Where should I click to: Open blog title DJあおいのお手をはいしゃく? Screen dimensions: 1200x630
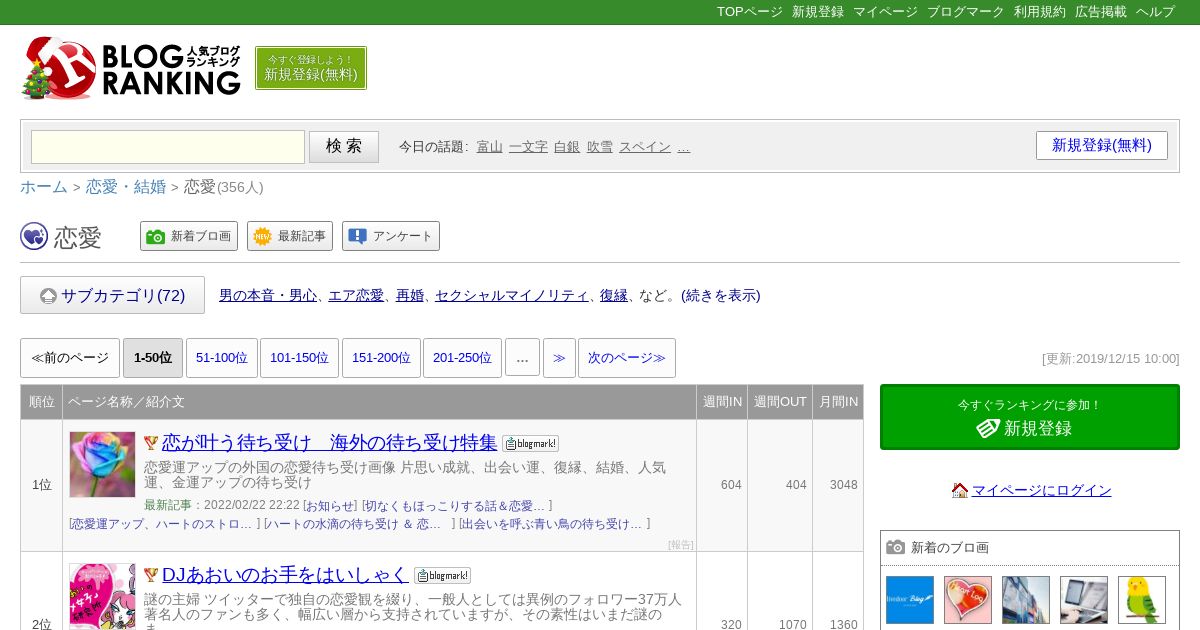click(285, 574)
